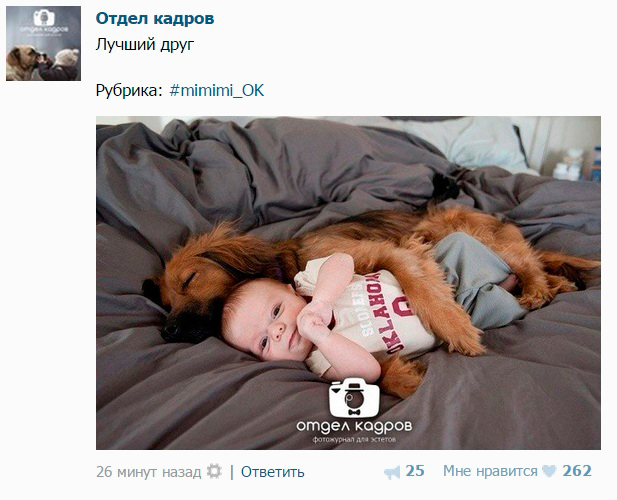Open the Отдел кадров avatar thumbnail
617x500 pixels.
point(43,43)
